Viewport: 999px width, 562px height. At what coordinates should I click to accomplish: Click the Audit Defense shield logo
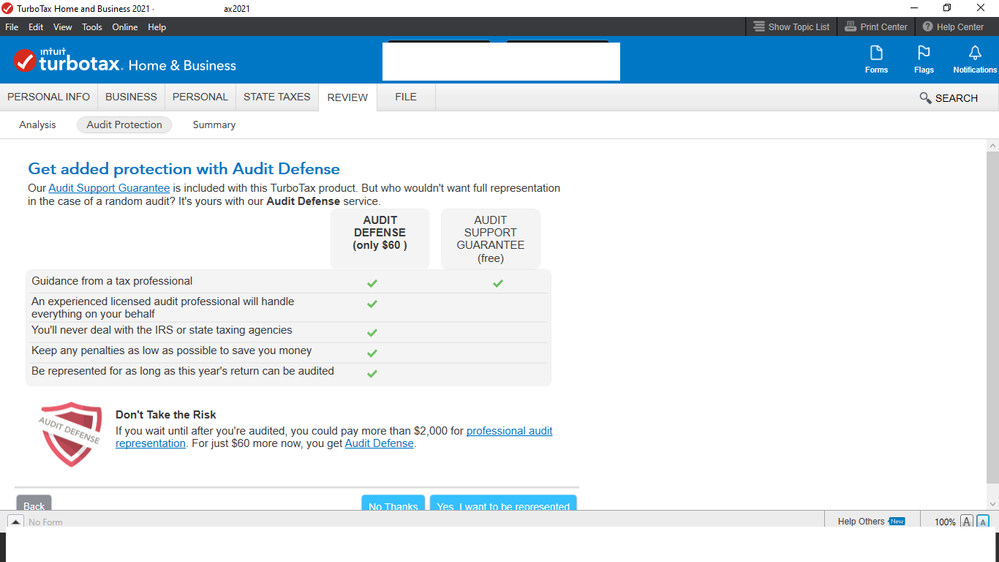71,434
